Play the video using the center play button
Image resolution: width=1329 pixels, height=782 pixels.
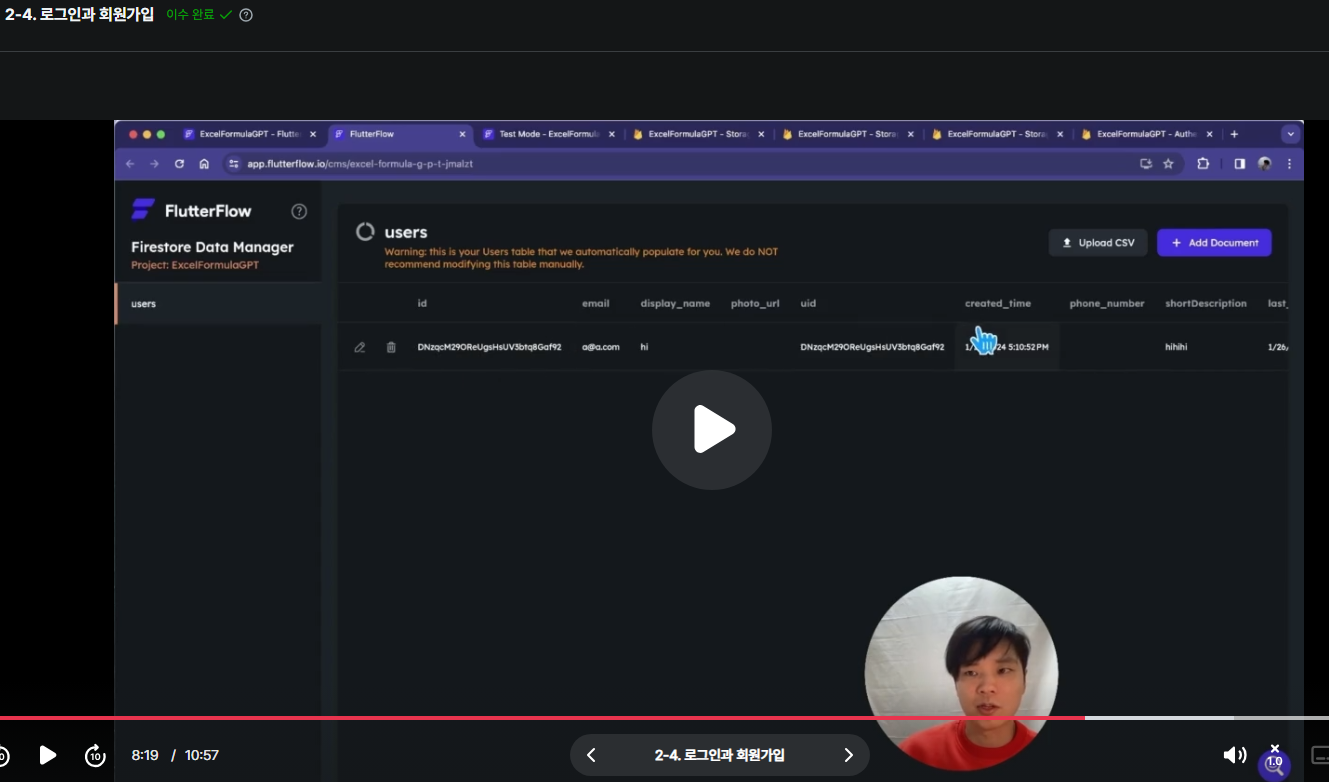pyautogui.click(x=711, y=430)
